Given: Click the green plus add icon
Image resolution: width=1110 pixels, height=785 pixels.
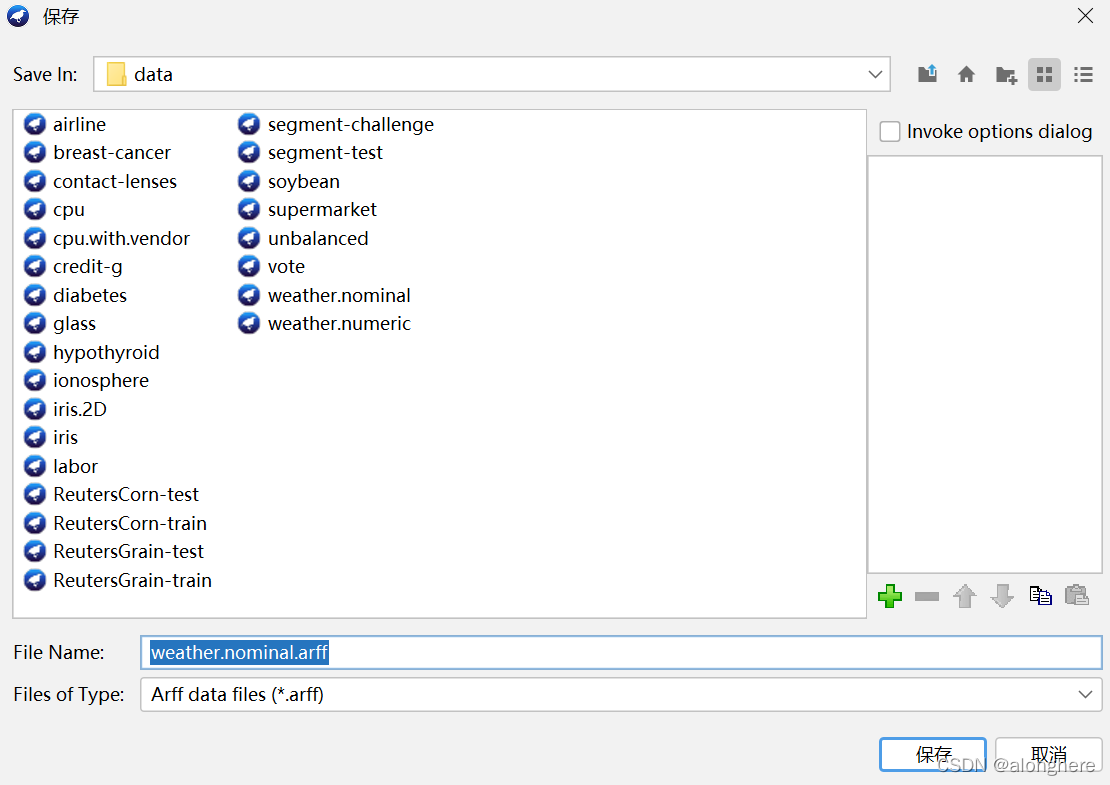Looking at the screenshot, I should click(889, 596).
